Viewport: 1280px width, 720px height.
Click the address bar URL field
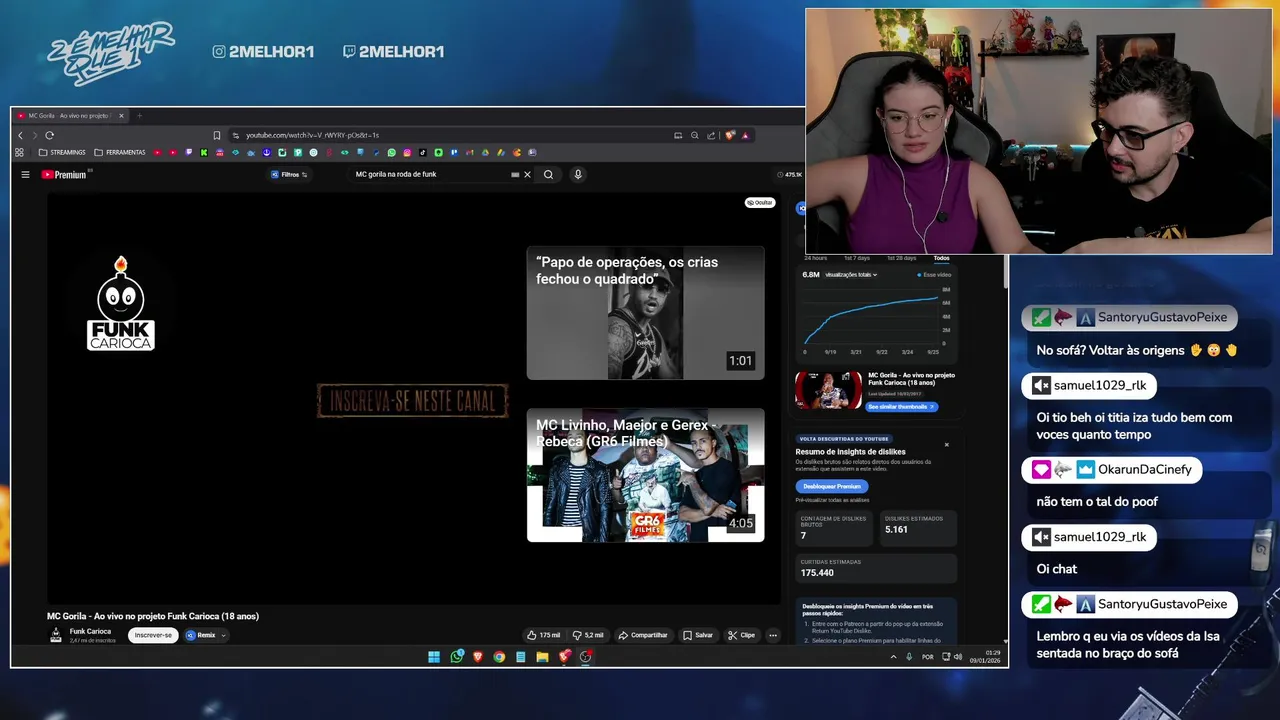click(450, 135)
